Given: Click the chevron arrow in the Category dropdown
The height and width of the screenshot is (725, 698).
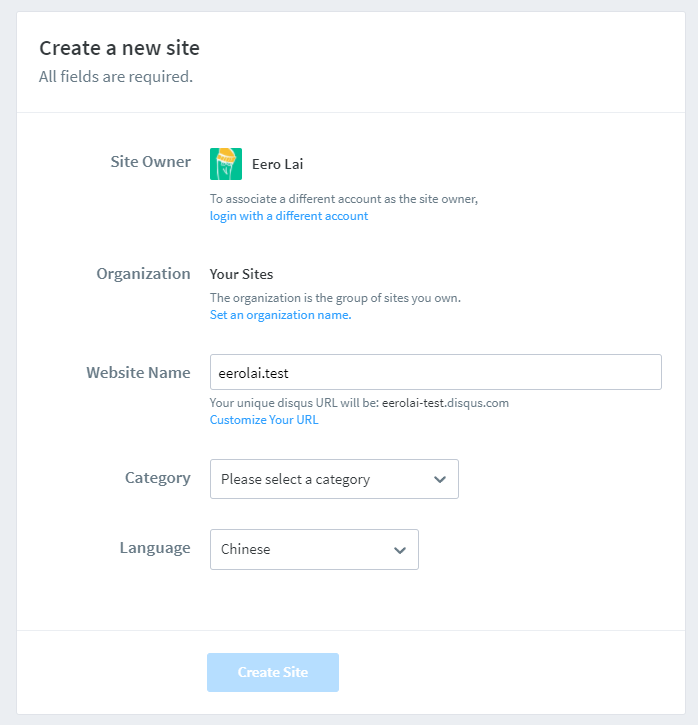Looking at the screenshot, I should (x=440, y=479).
